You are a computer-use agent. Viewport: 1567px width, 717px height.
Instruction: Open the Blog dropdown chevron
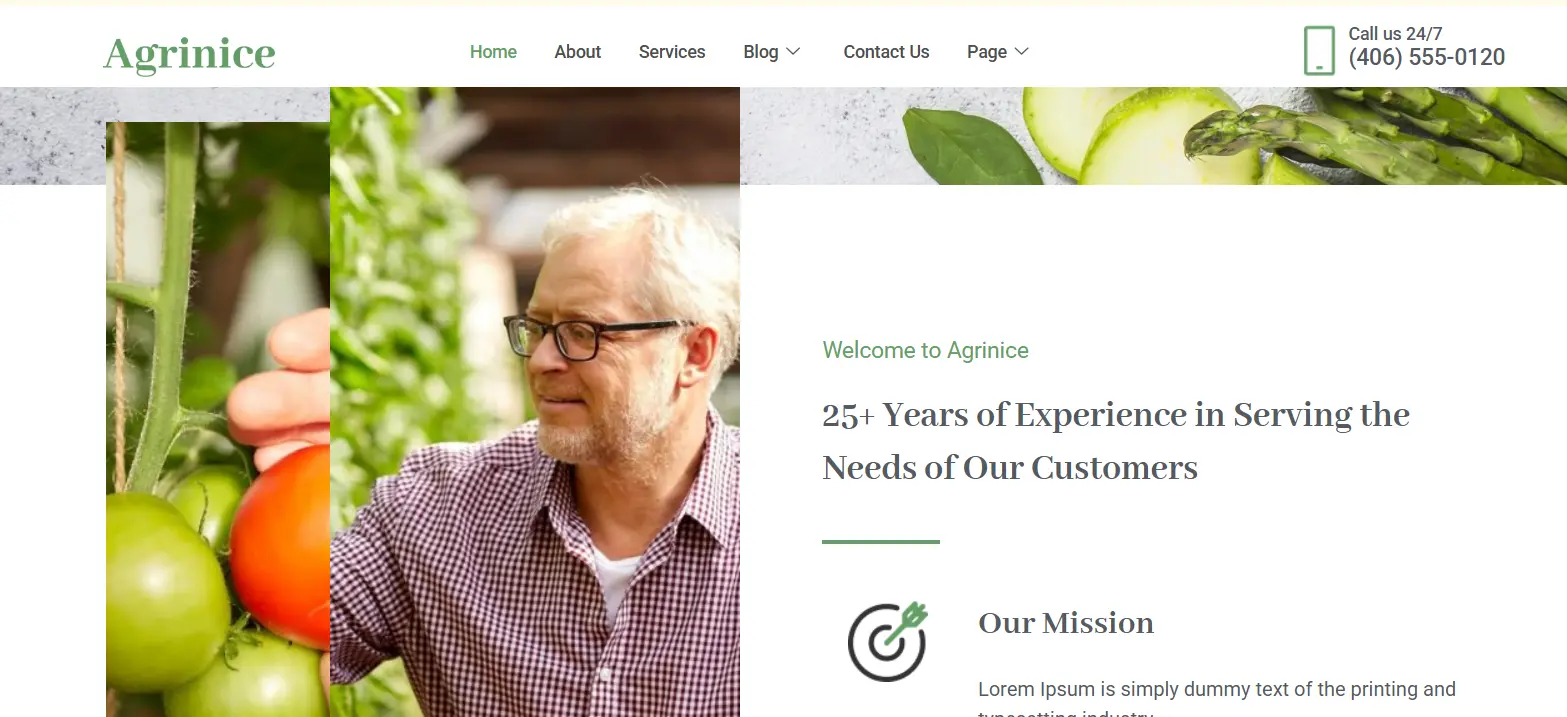click(793, 52)
